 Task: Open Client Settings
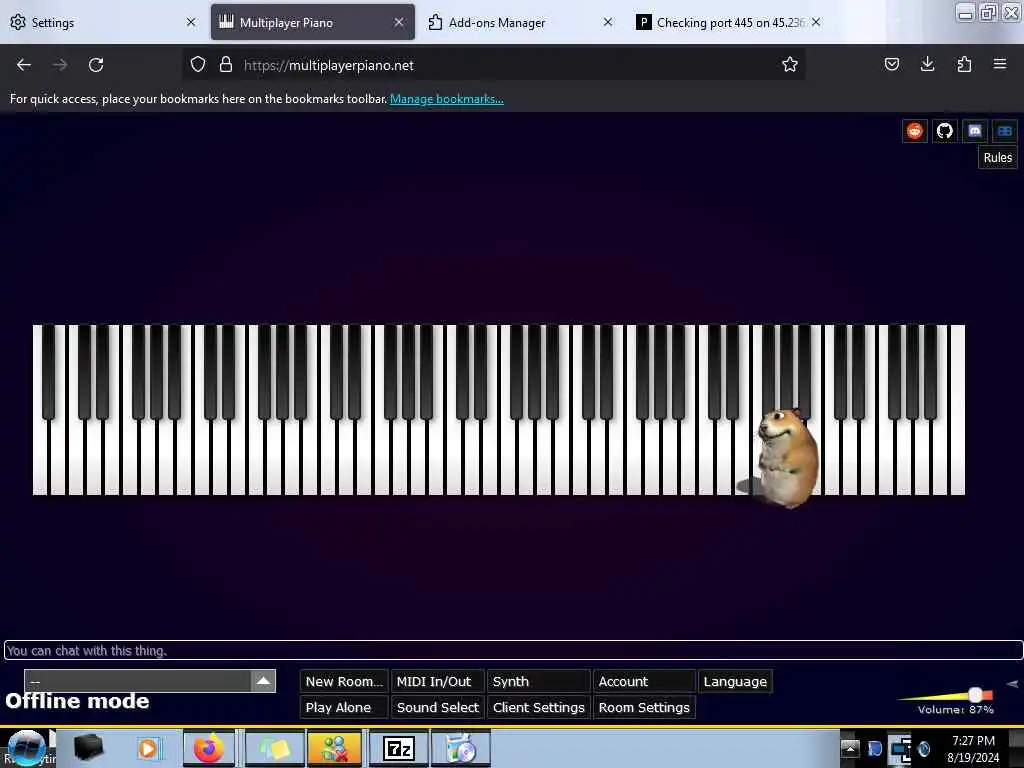tap(539, 707)
